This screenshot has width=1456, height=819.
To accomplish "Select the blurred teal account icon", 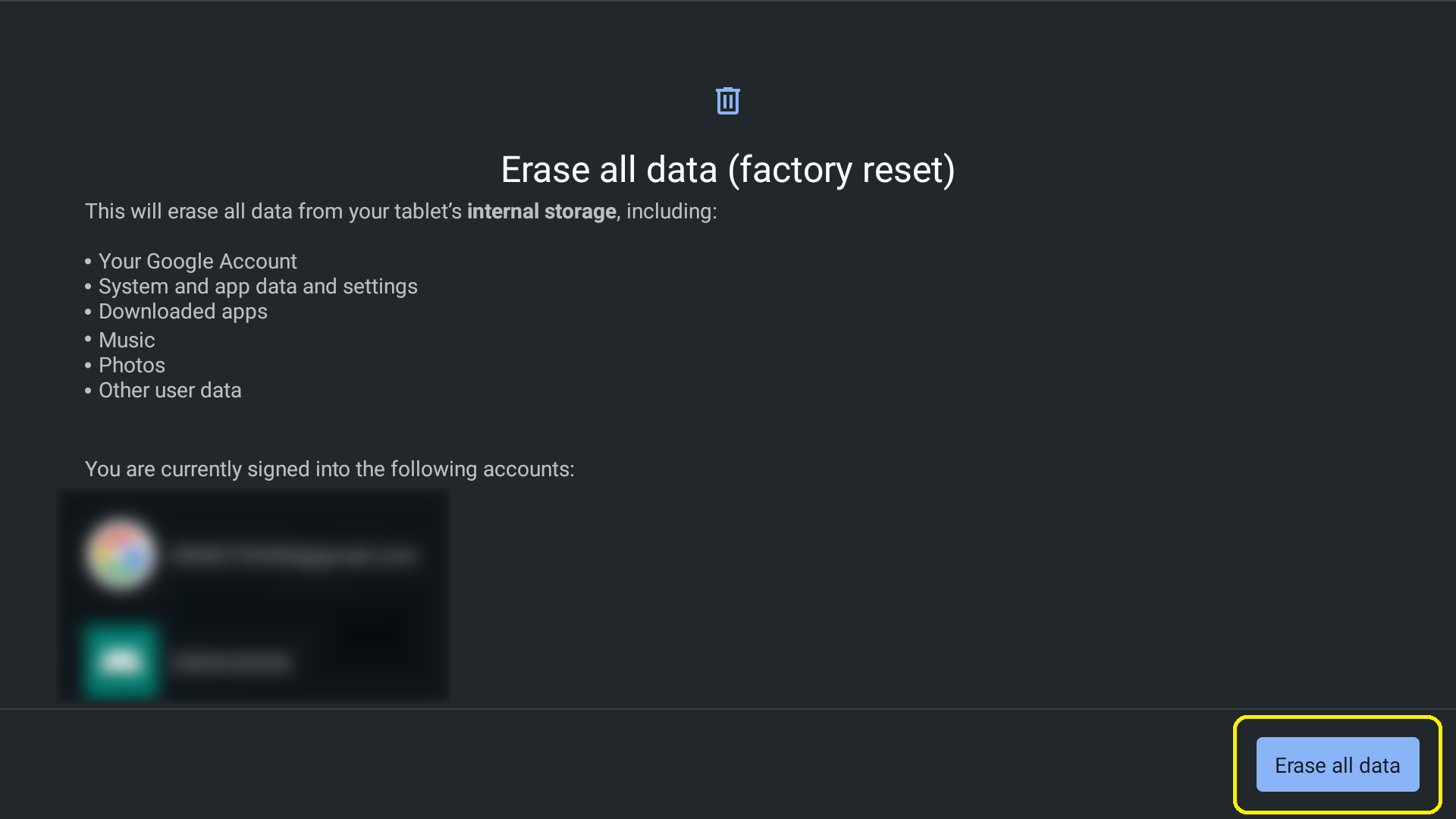I will (x=121, y=661).
